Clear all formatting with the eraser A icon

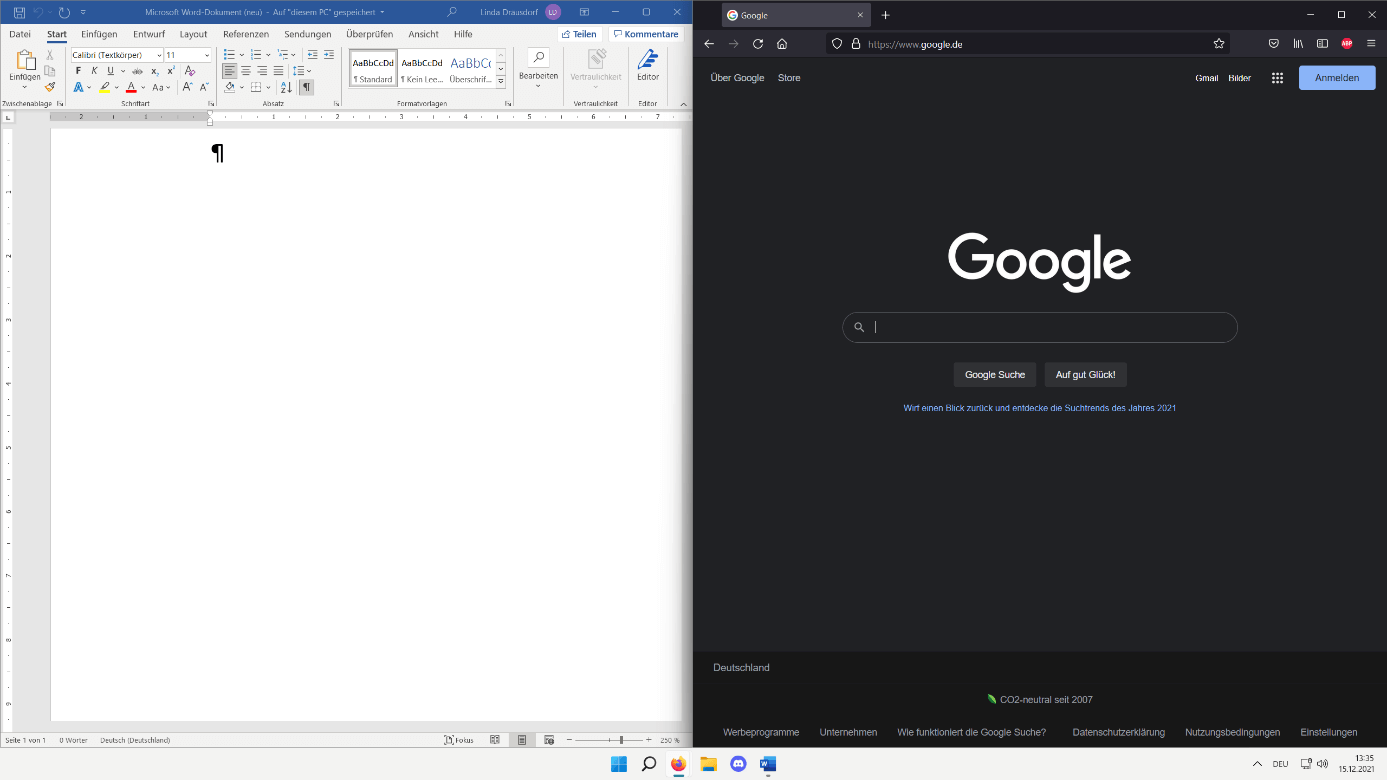190,71
